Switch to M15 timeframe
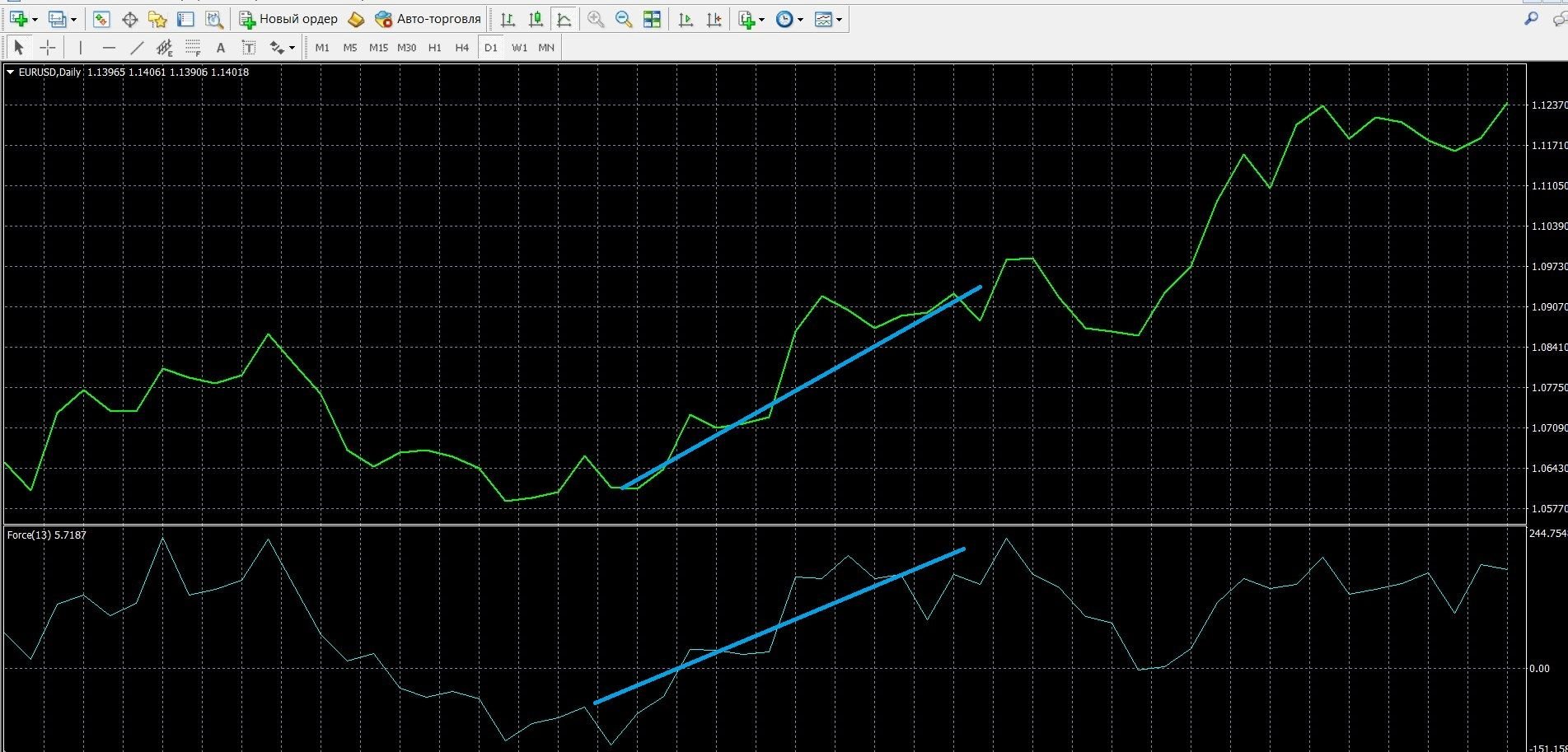This screenshot has height=752, width=1568. point(378,48)
